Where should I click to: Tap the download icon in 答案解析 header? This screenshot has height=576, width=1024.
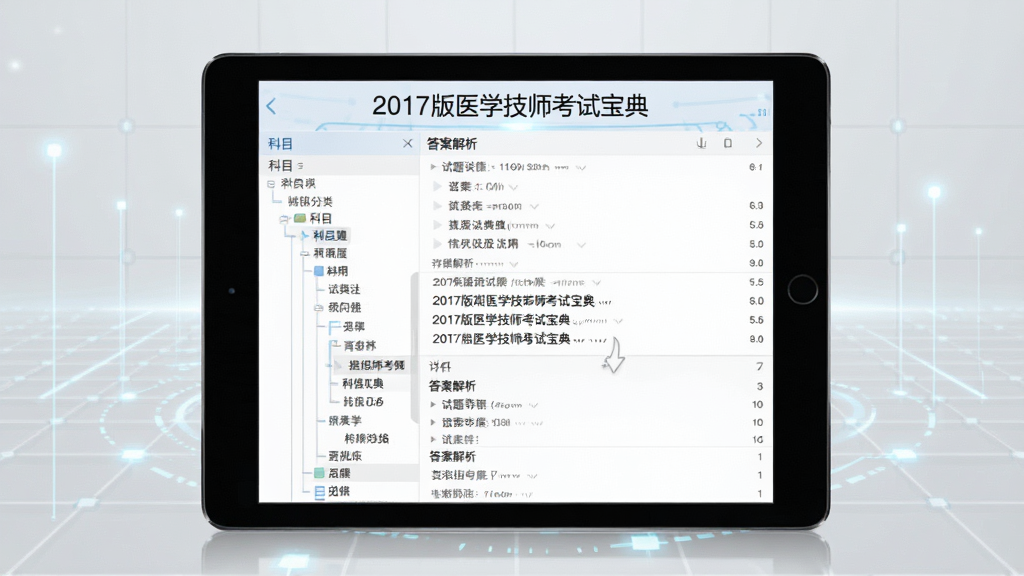tap(701, 143)
